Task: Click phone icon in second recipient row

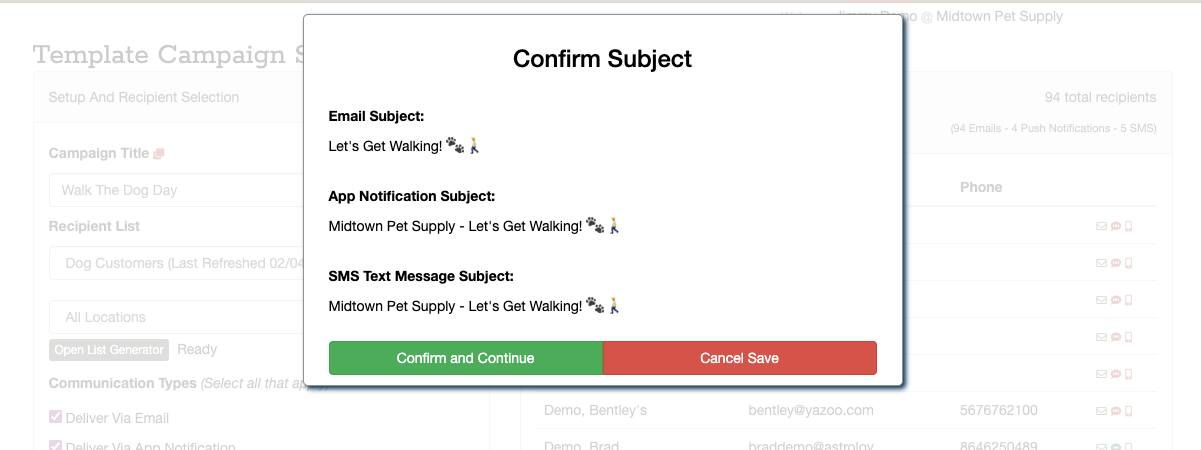Action: coord(1129,263)
